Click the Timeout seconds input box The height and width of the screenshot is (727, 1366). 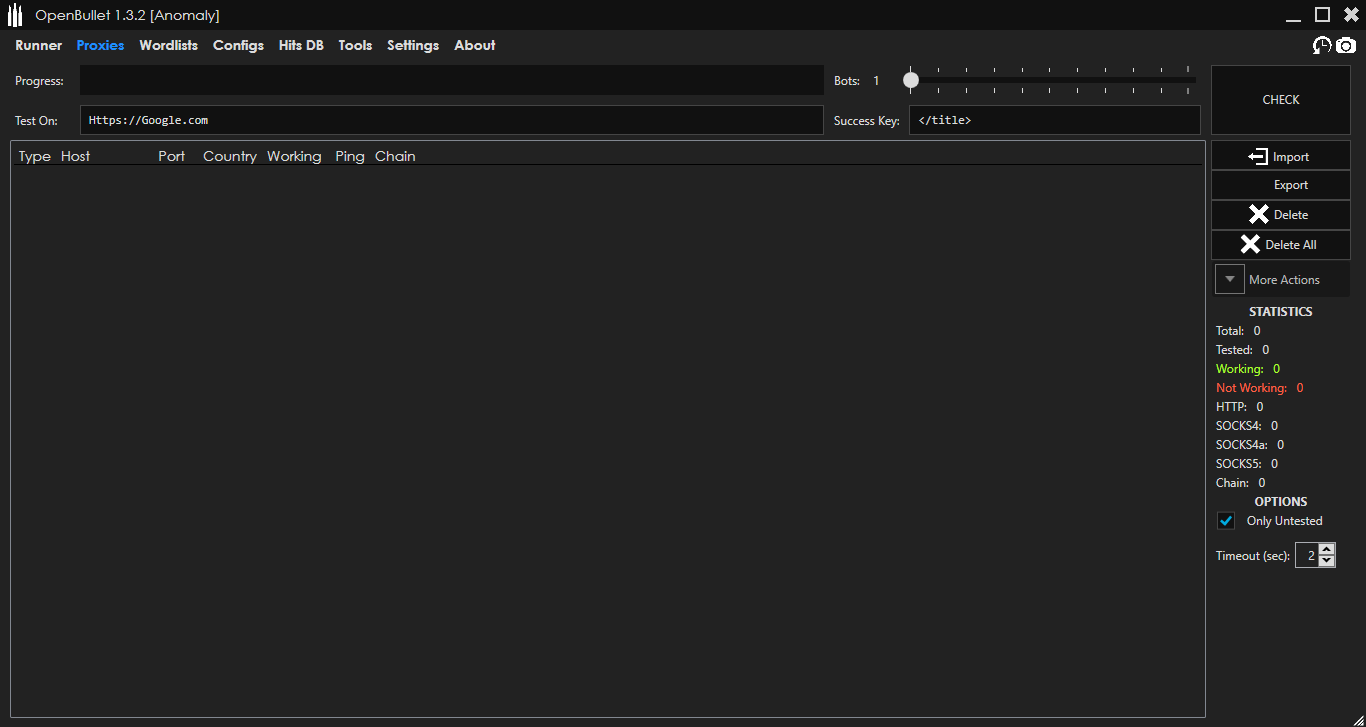pos(1307,555)
